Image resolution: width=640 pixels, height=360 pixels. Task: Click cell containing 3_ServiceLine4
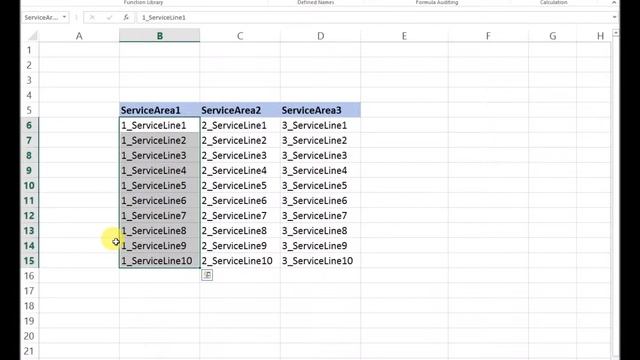pos(320,171)
